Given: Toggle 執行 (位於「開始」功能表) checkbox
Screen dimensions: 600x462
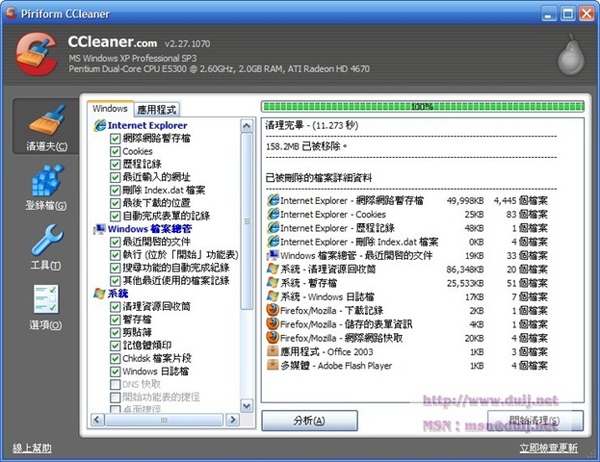Looking at the screenshot, I should tap(115, 255).
